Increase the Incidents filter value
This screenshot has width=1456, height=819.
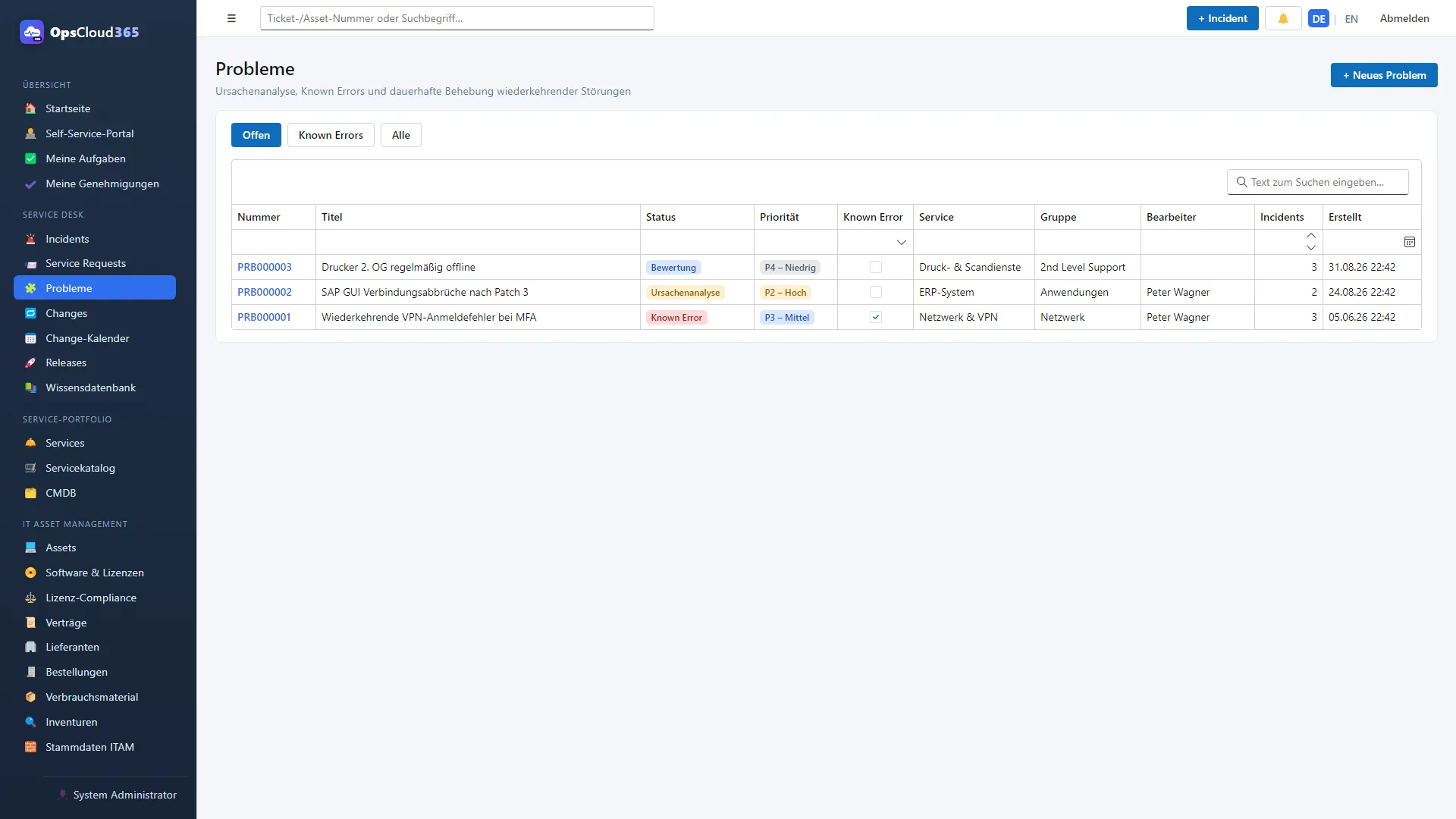click(1311, 236)
